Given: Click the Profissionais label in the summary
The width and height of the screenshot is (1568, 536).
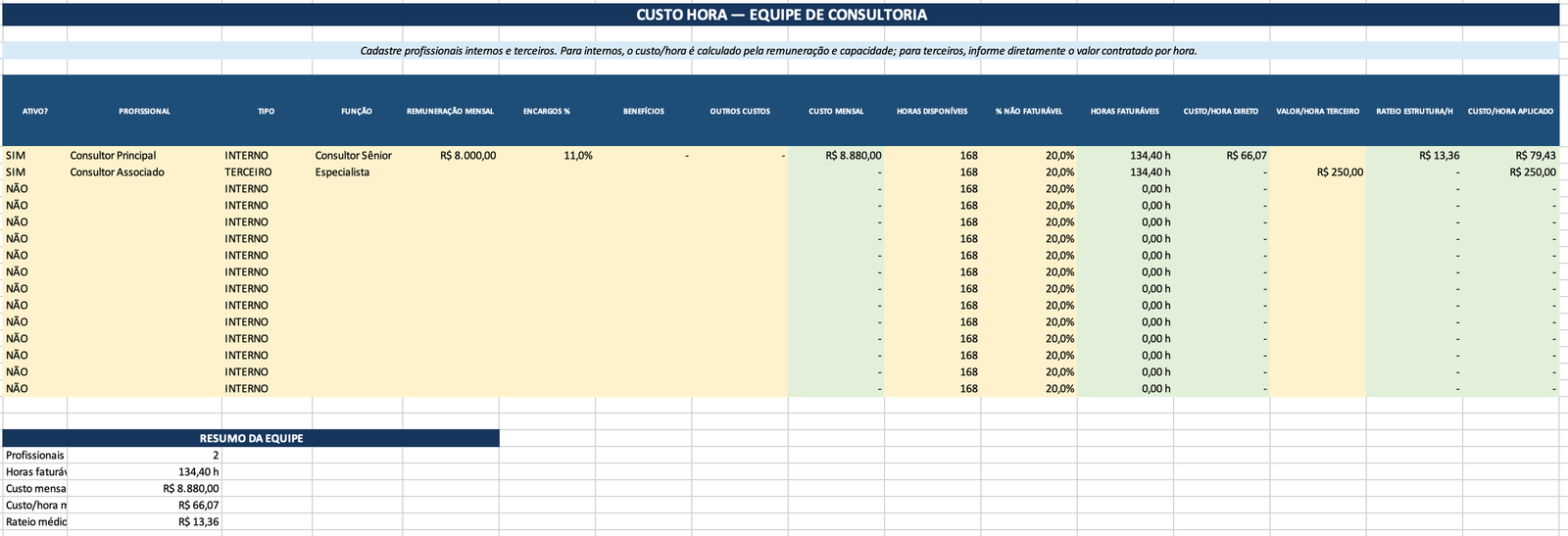Looking at the screenshot, I should coord(35,456).
